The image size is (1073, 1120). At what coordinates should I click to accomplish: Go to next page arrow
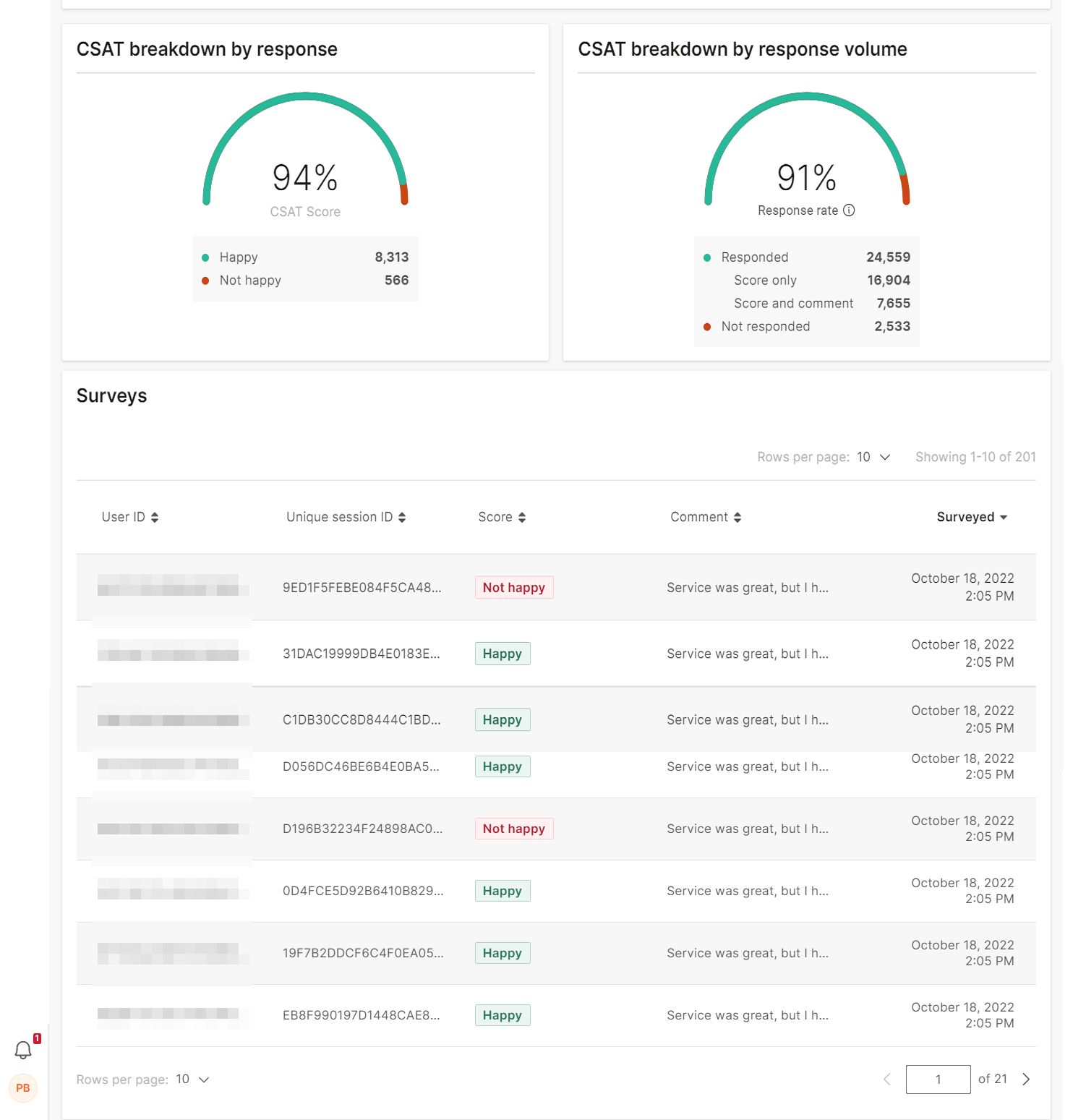click(x=1026, y=1080)
